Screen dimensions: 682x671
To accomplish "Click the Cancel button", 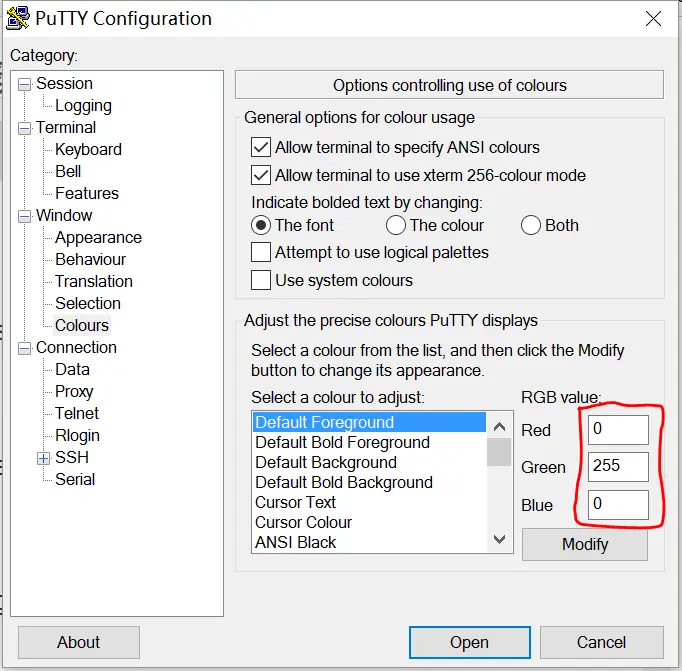I will [602, 642].
